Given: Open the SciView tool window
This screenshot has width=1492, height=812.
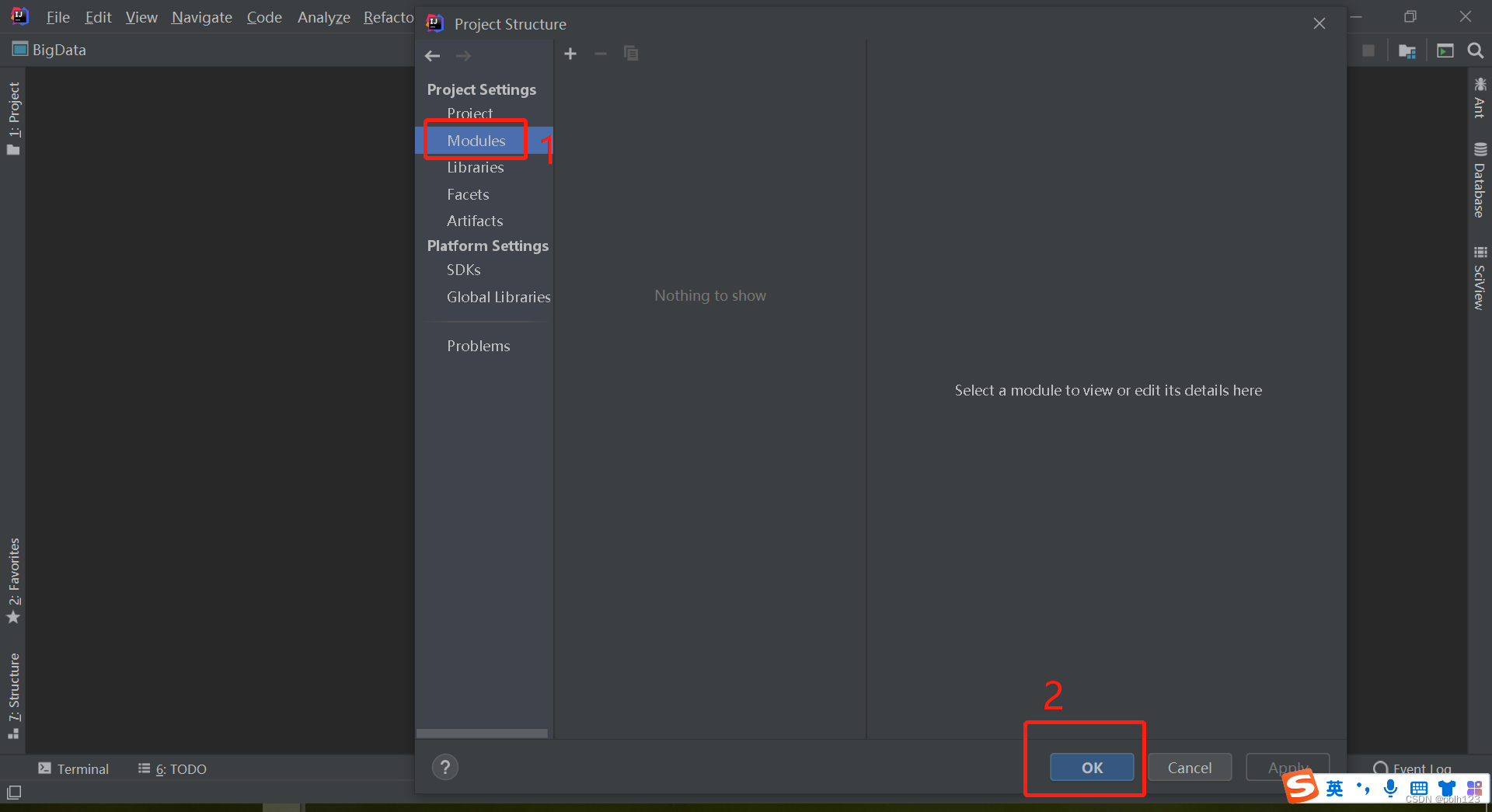Looking at the screenshot, I should [x=1480, y=277].
